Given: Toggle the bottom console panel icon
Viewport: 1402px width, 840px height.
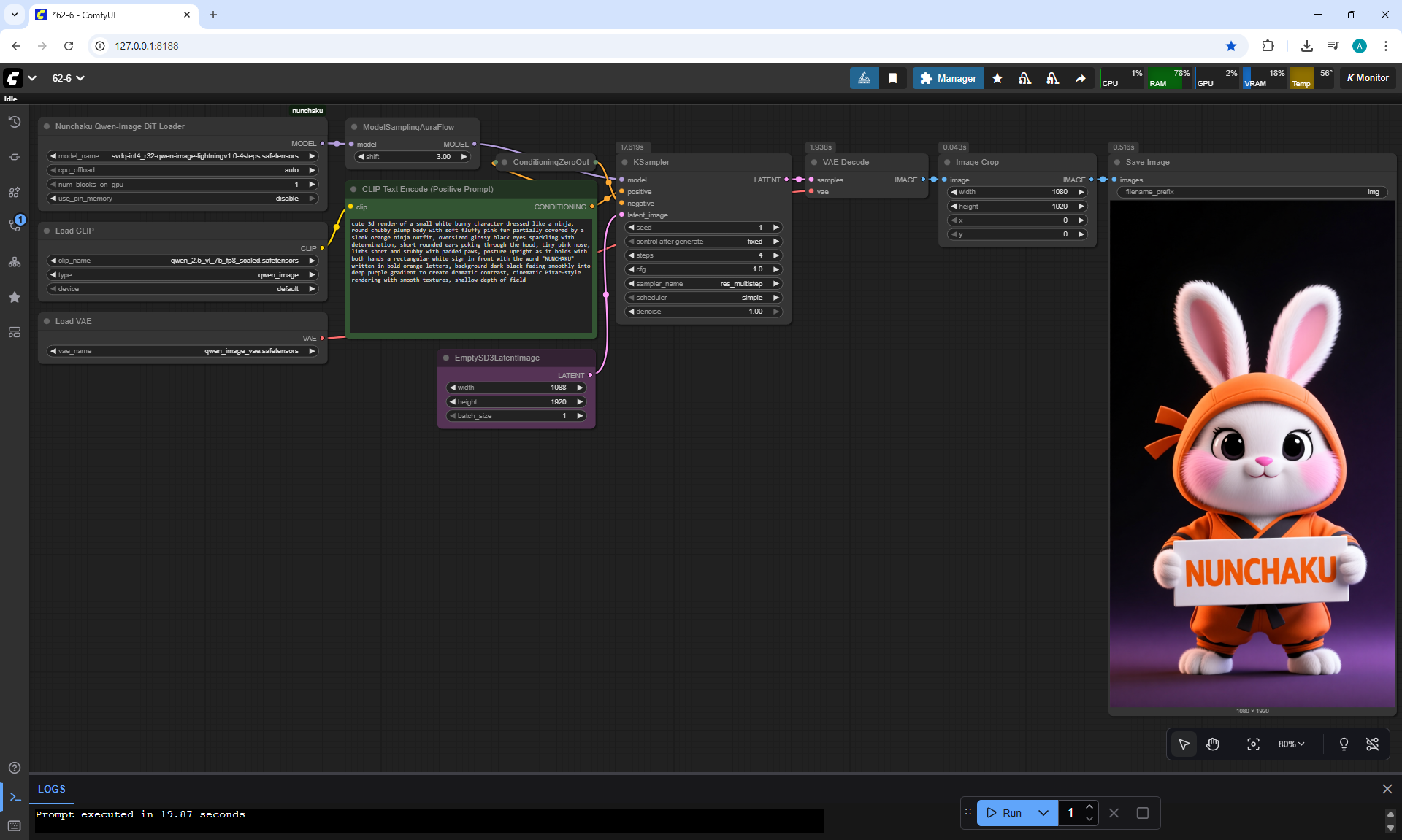Looking at the screenshot, I should (14, 798).
